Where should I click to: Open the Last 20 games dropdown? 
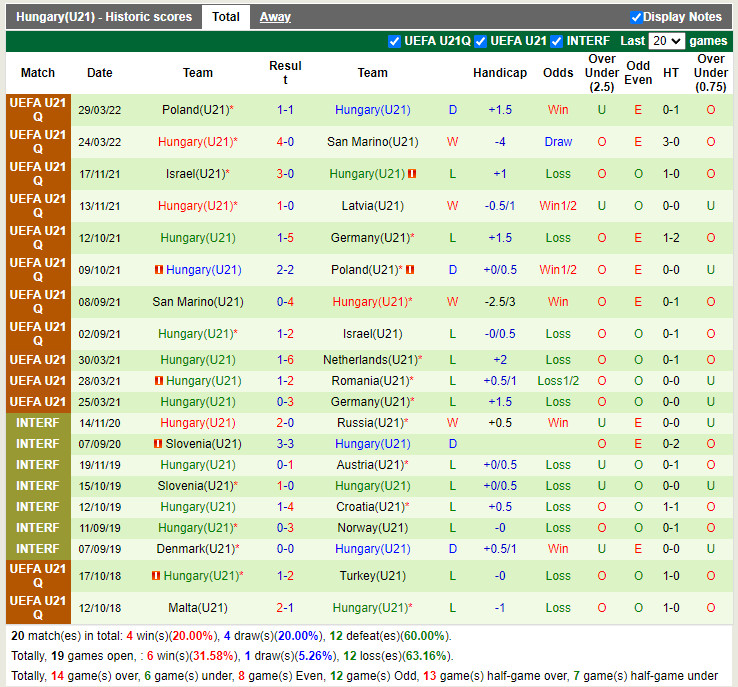(x=666, y=41)
